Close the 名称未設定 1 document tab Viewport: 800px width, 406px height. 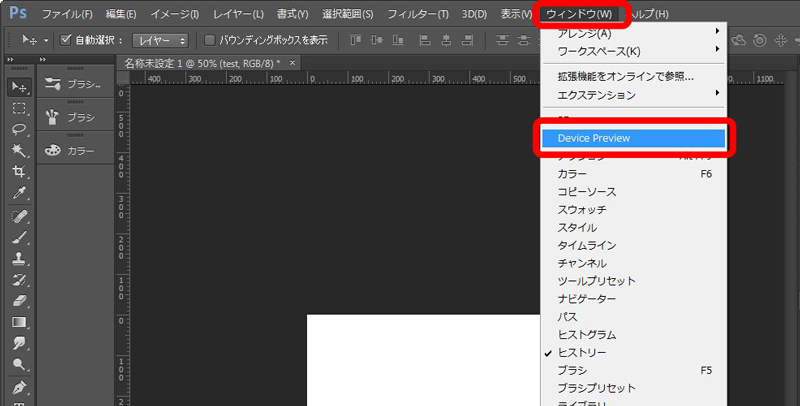(292, 63)
